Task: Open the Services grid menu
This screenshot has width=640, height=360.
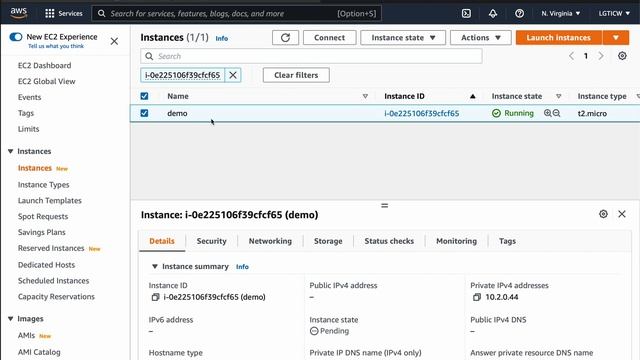Action: coord(64,13)
